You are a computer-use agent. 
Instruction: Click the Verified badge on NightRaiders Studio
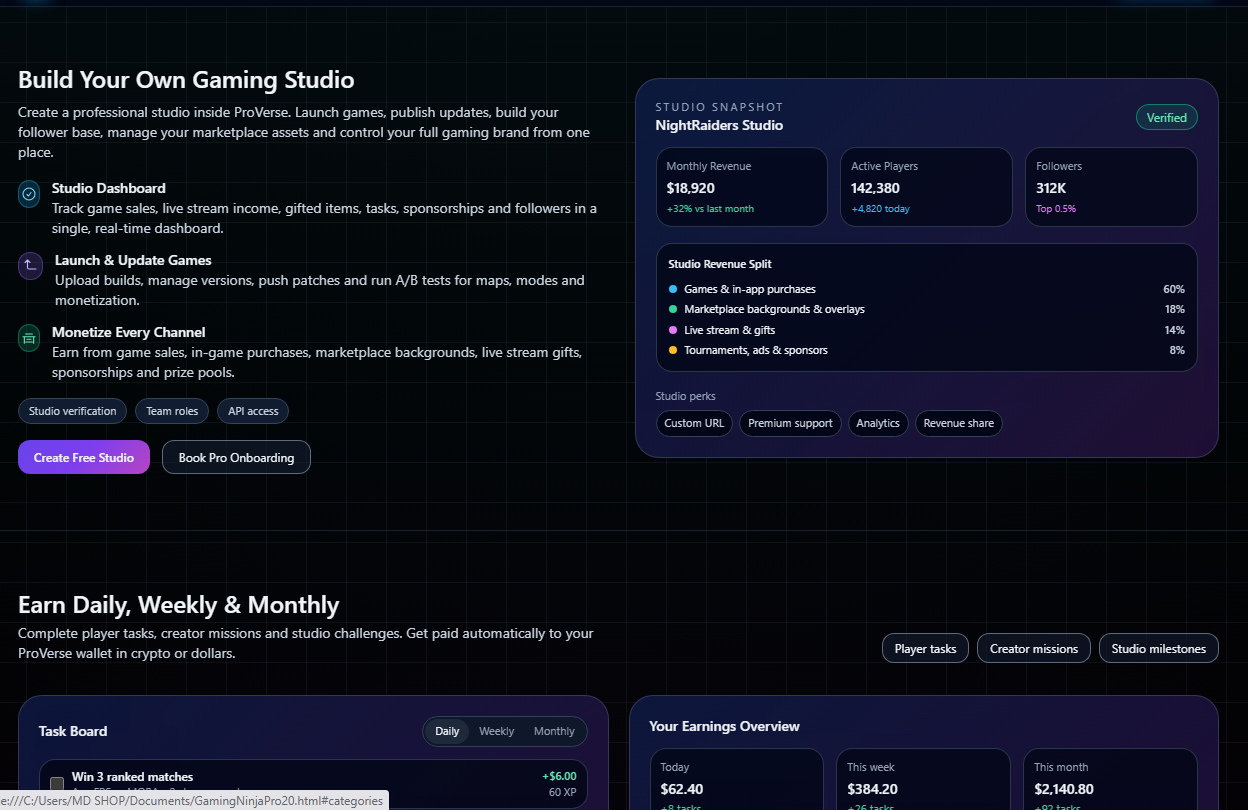tap(1166, 118)
